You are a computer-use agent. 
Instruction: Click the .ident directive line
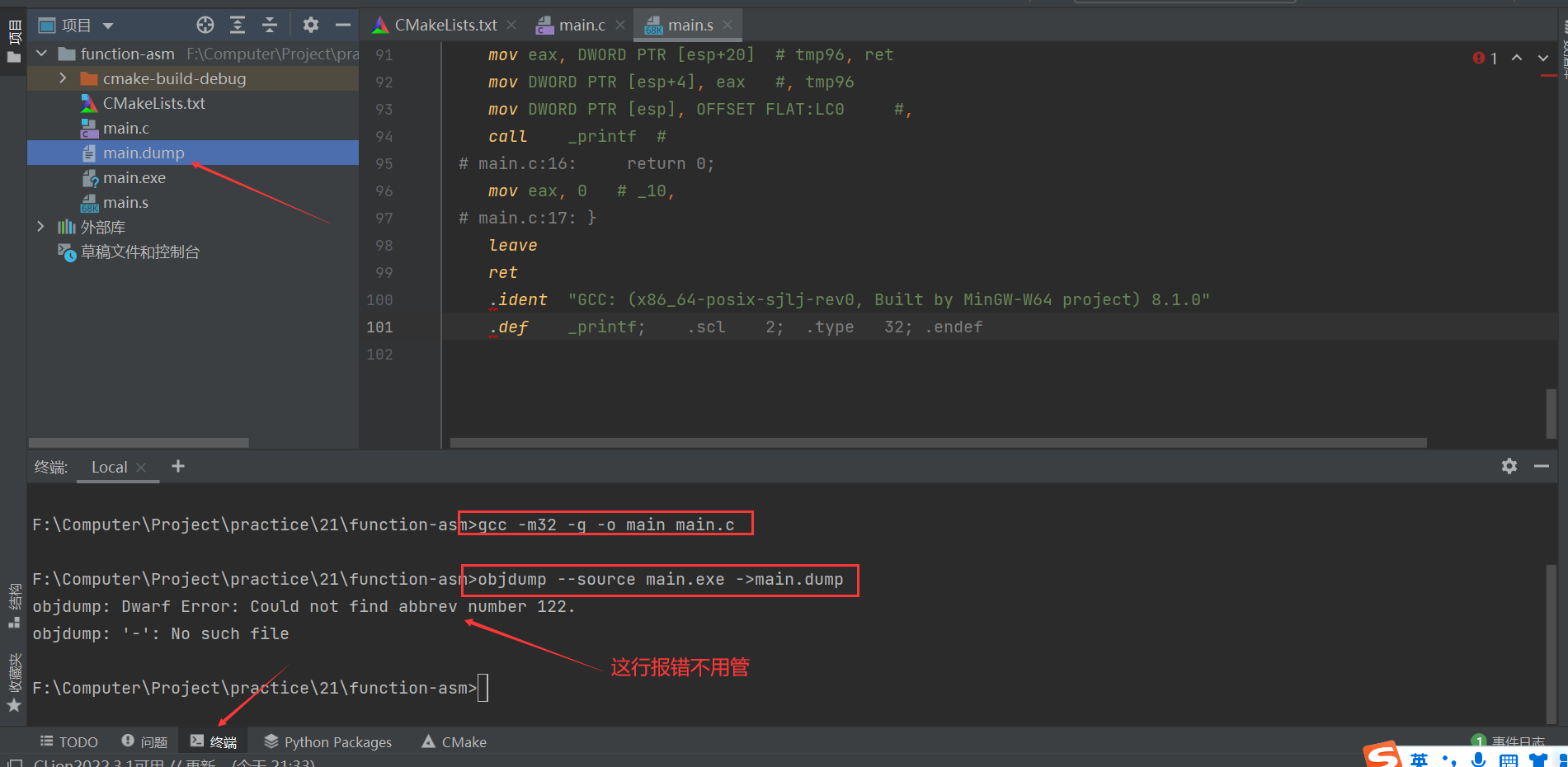click(850, 300)
